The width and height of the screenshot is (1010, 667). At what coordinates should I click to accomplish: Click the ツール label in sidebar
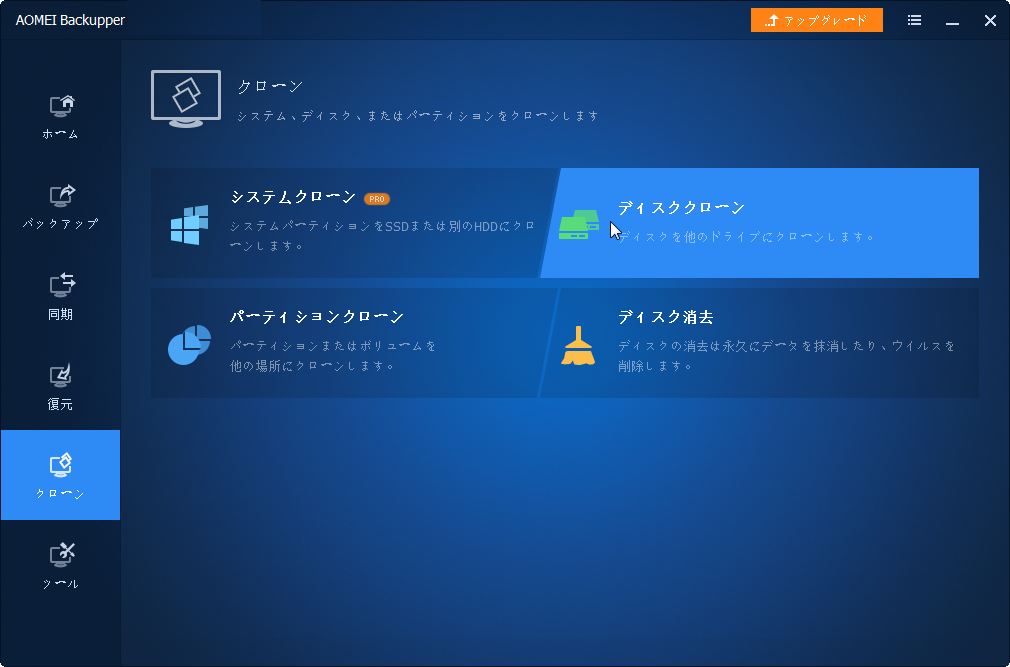point(60,584)
